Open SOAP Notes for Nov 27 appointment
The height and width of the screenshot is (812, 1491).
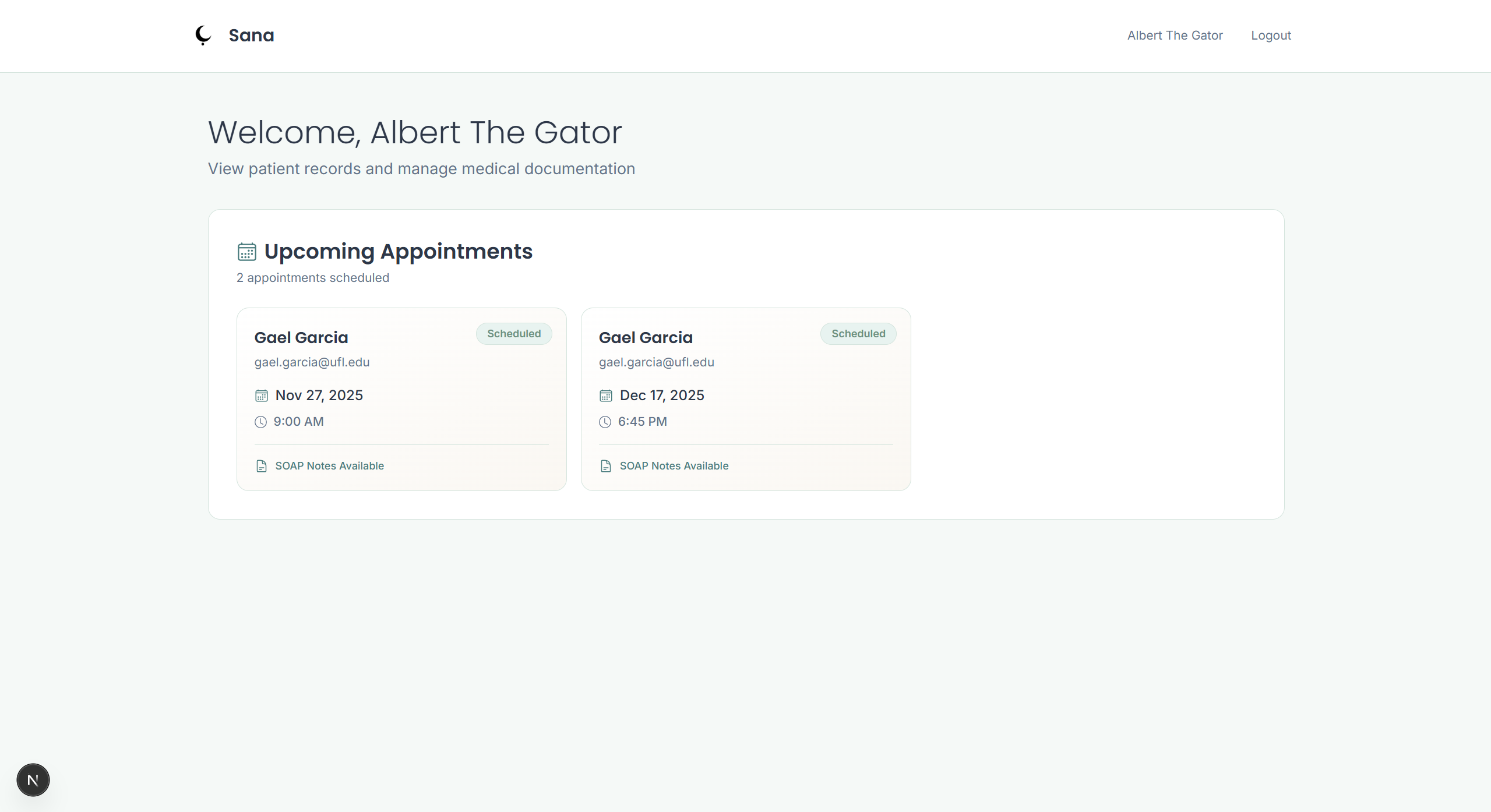(x=329, y=466)
